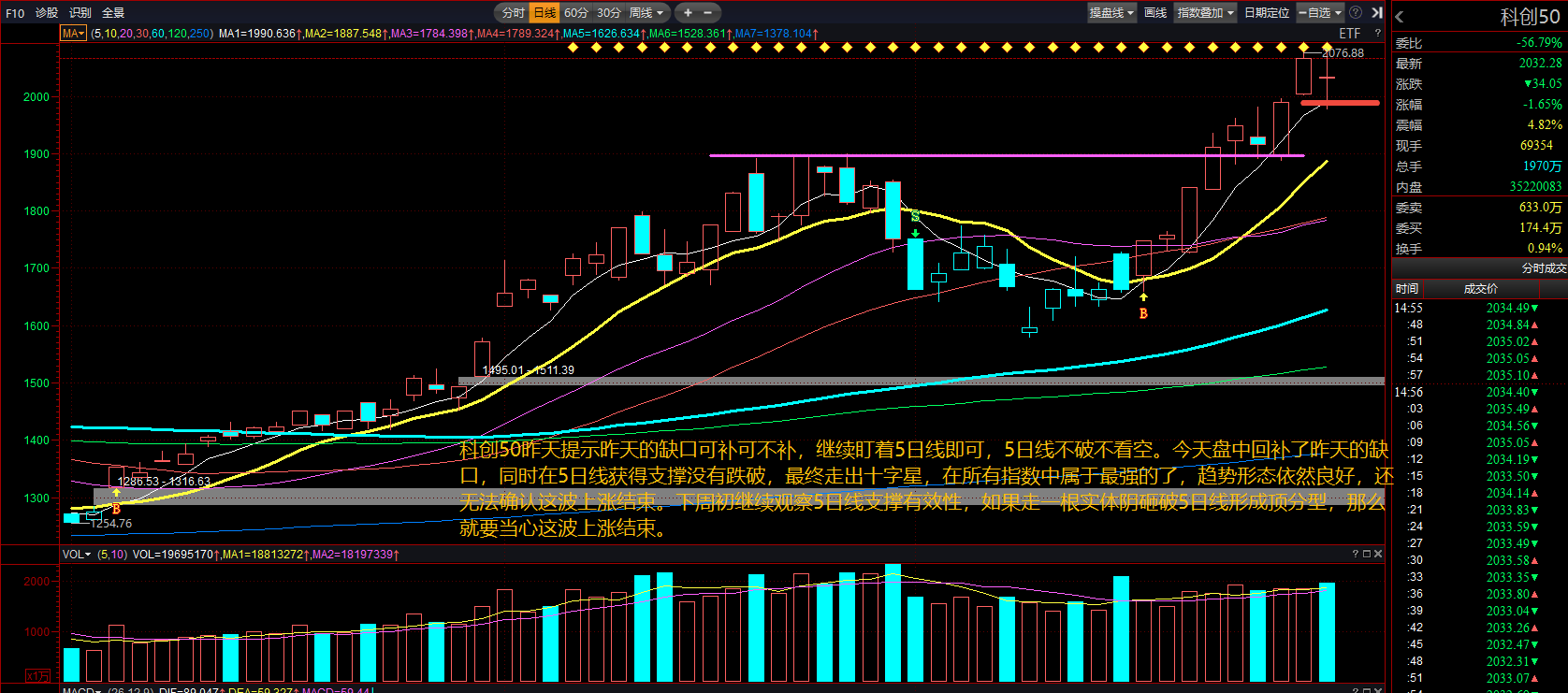Click the MA period parameters (5,10,20,30,60,120,250)
The height and width of the screenshot is (693, 1568).
click(152, 34)
